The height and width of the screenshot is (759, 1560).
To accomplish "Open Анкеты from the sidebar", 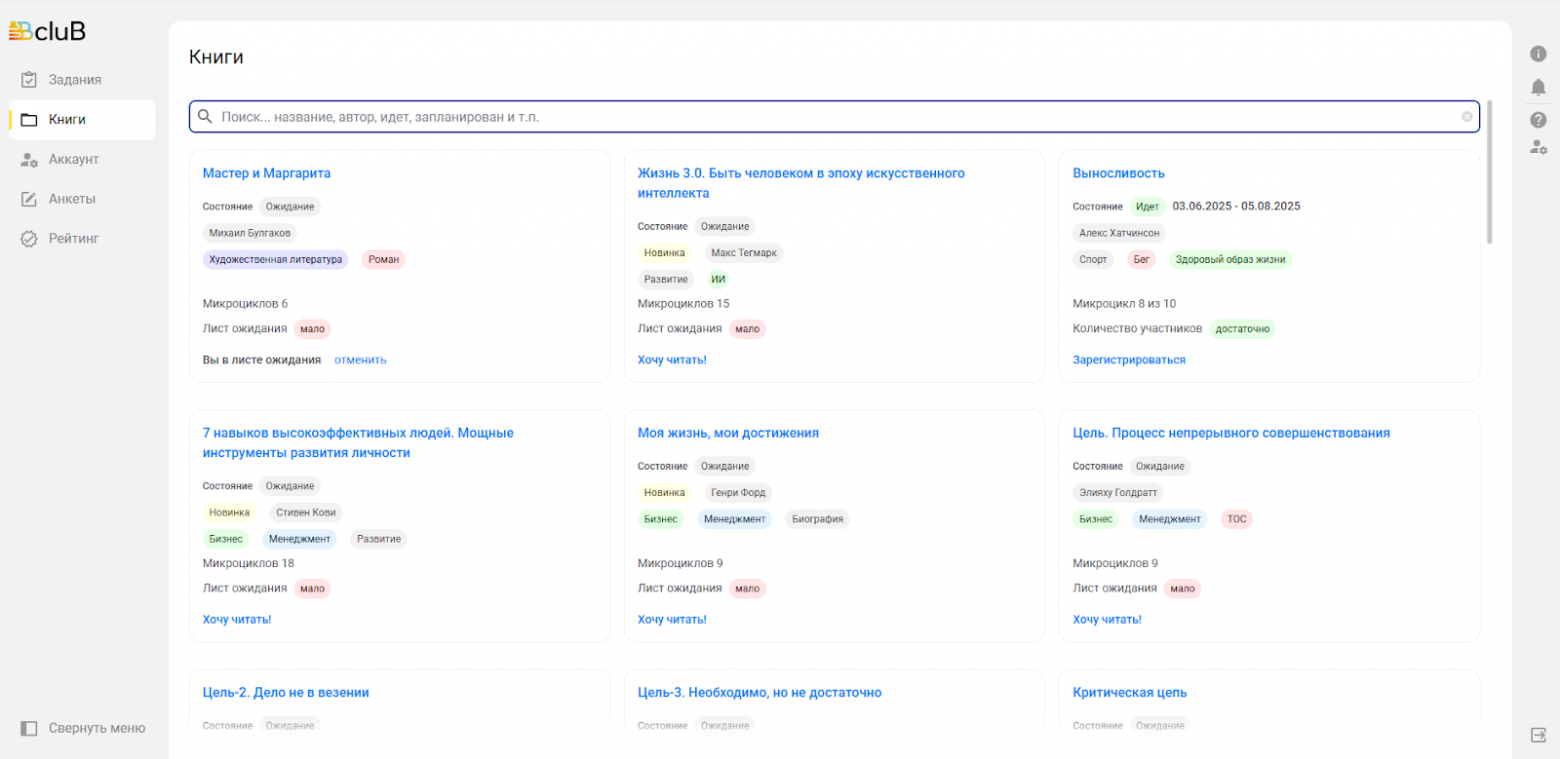I will point(72,199).
